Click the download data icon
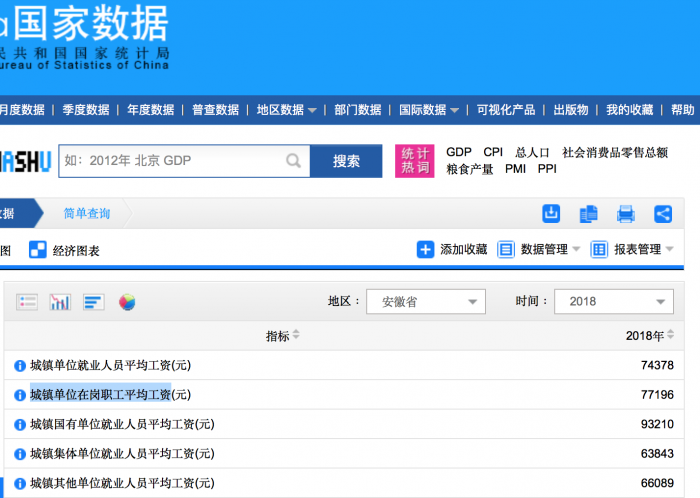Image resolution: width=700 pixels, height=498 pixels. click(x=551, y=213)
